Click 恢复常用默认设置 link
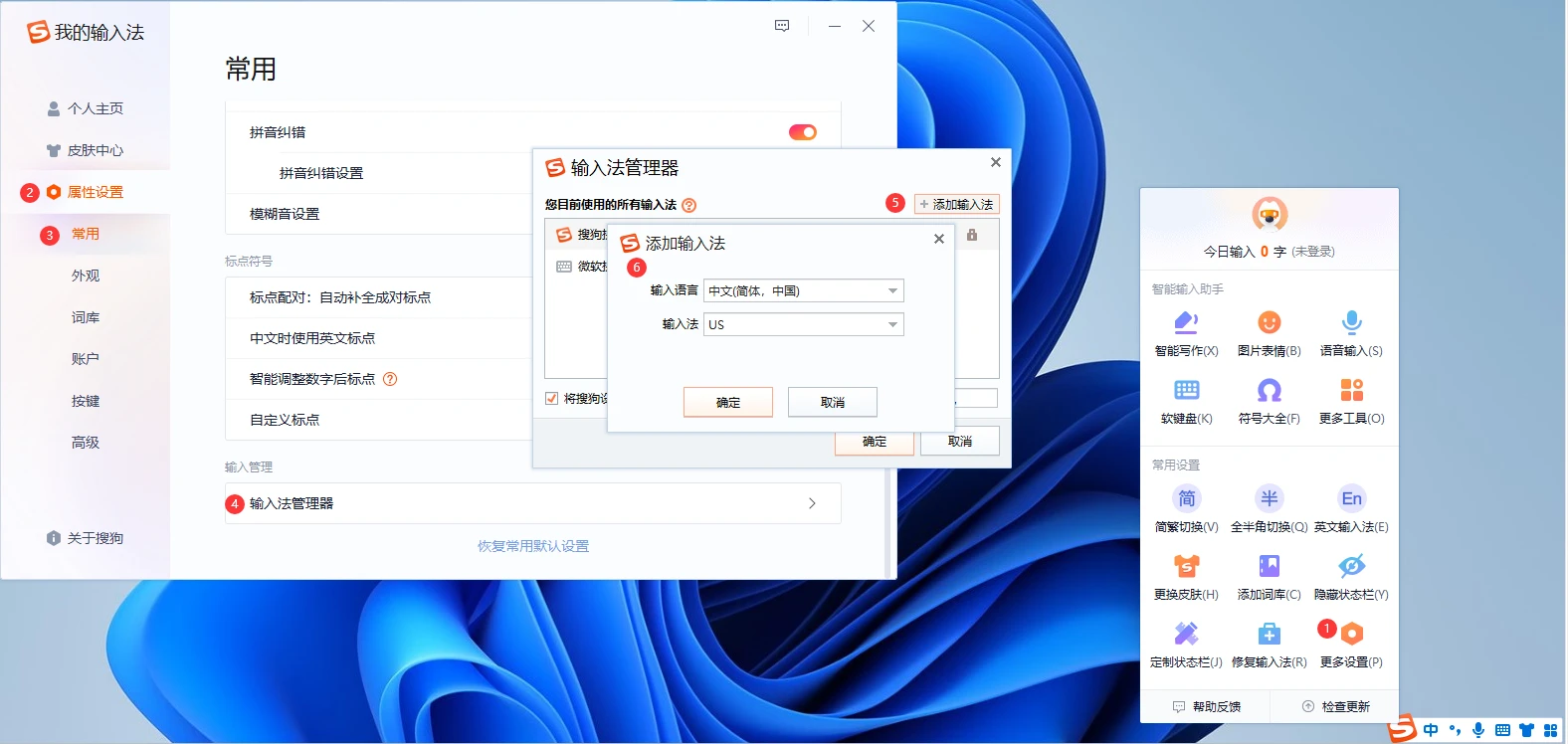1568x744 pixels. pos(533,546)
